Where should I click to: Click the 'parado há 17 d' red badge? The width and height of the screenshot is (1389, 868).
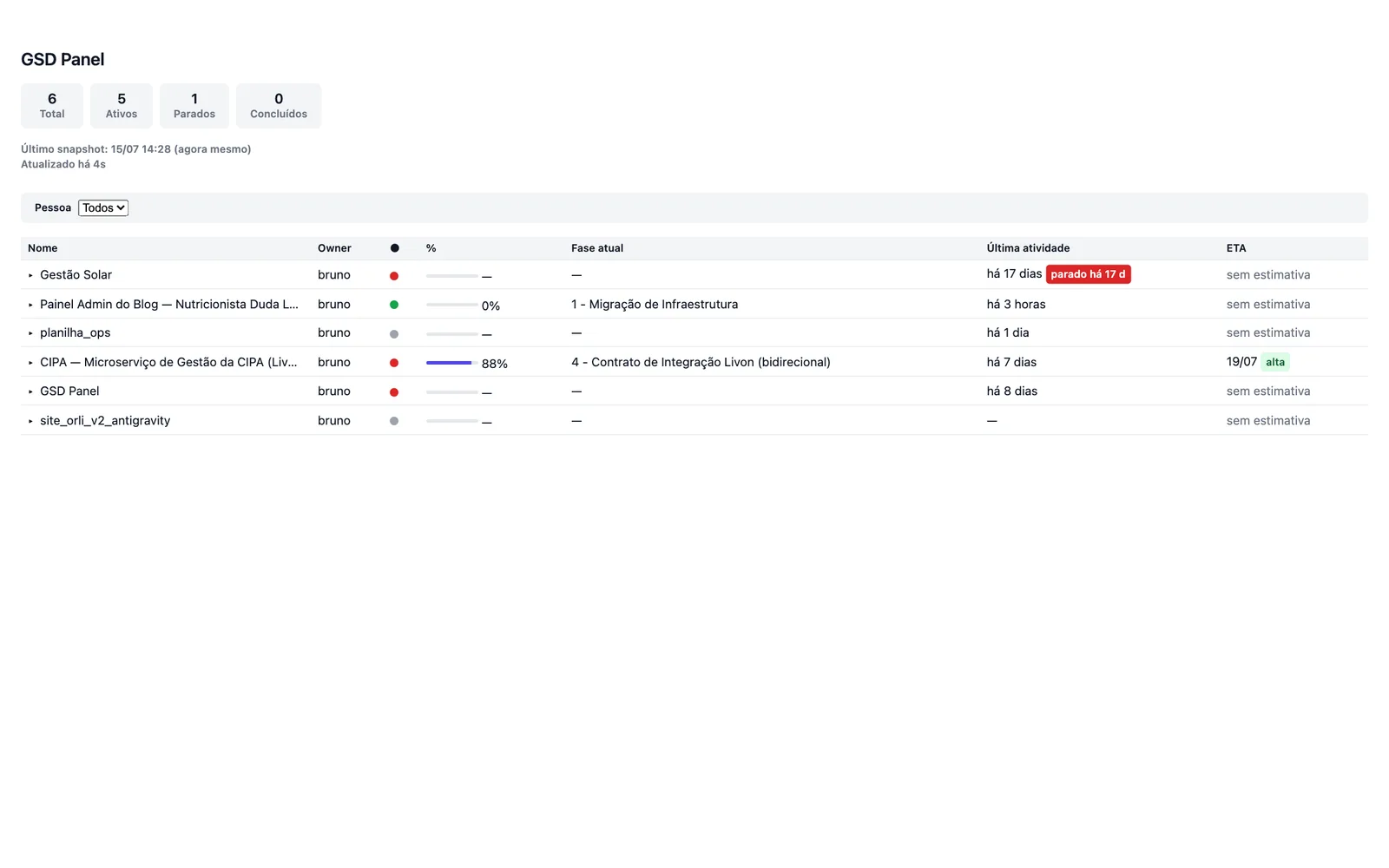[1088, 274]
